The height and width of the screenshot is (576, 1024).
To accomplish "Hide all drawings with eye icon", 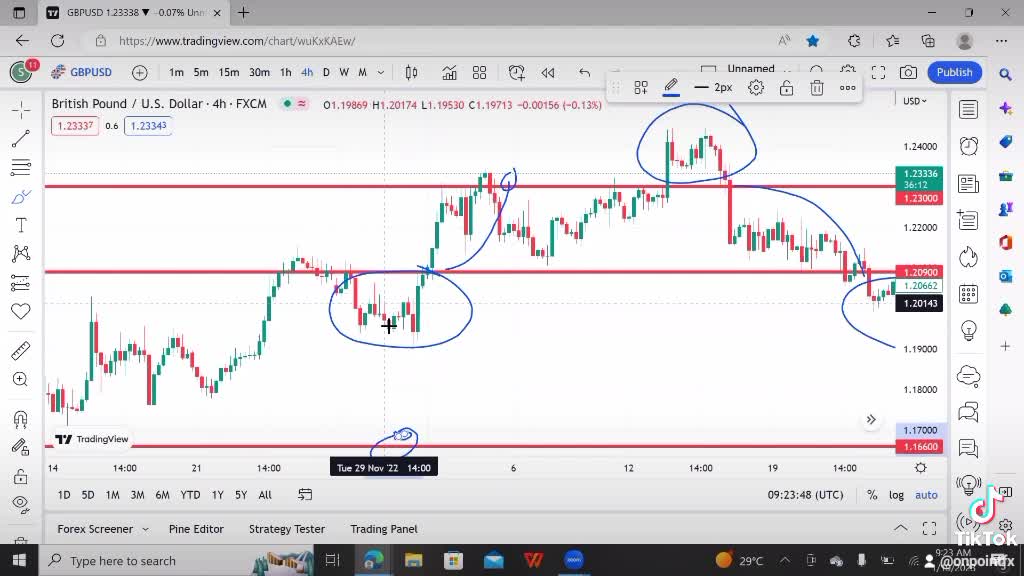I will (21, 504).
